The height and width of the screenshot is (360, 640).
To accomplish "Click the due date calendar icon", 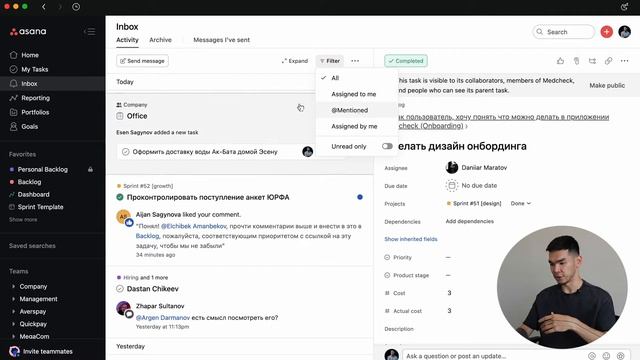I will click(x=451, y=186).
